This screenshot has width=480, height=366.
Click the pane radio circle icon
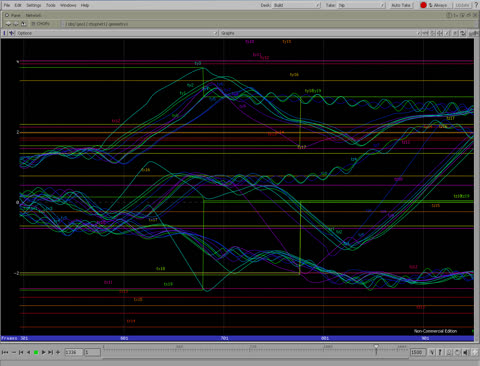coord(6,15)
